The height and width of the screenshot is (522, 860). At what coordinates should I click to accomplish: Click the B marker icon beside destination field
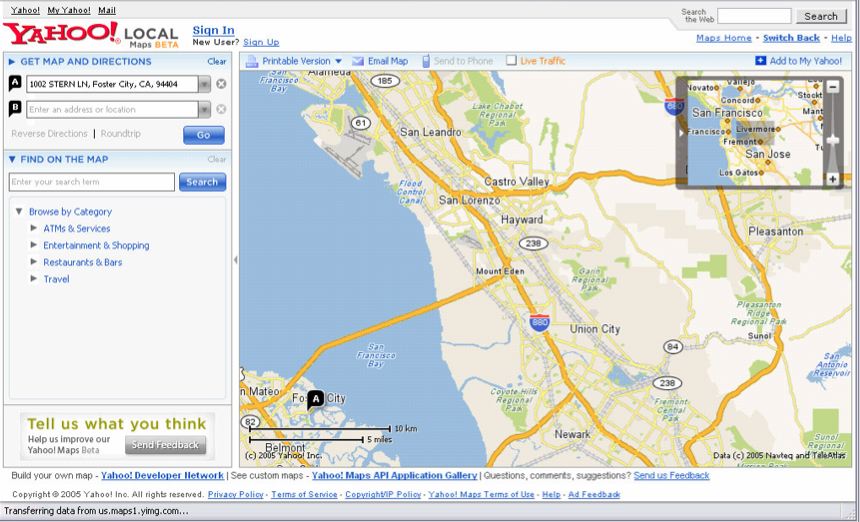15,109
